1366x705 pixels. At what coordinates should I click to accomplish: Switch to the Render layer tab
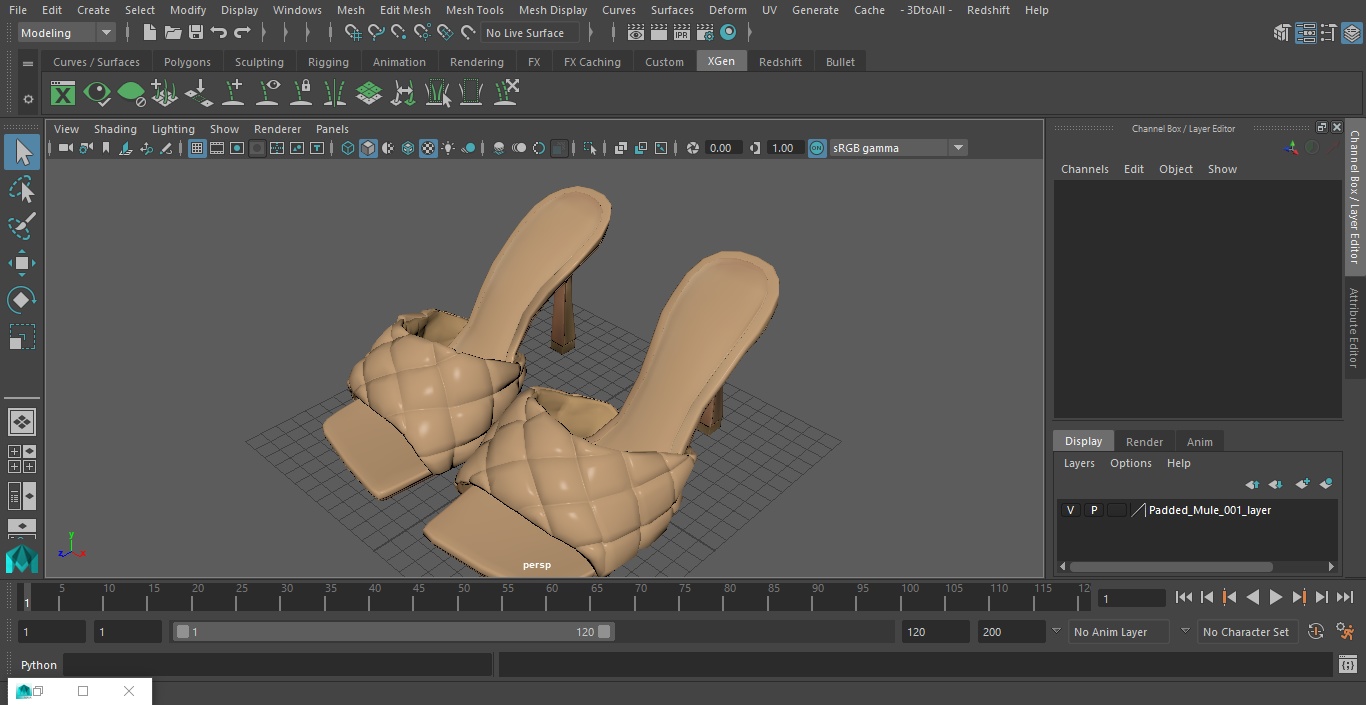click(x=1144, y=442)
